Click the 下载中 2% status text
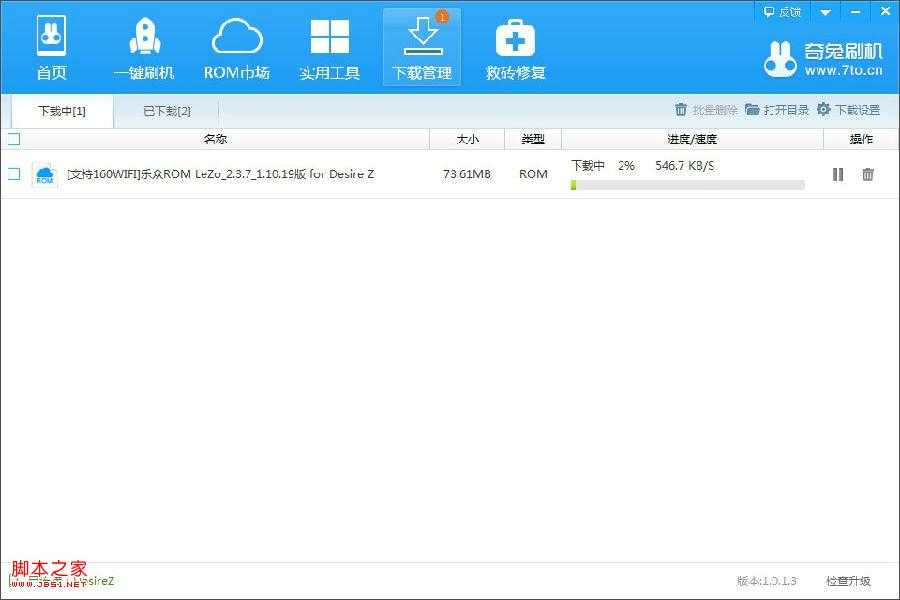The width and height of the screenshot is (900, 600). point(603,166)
